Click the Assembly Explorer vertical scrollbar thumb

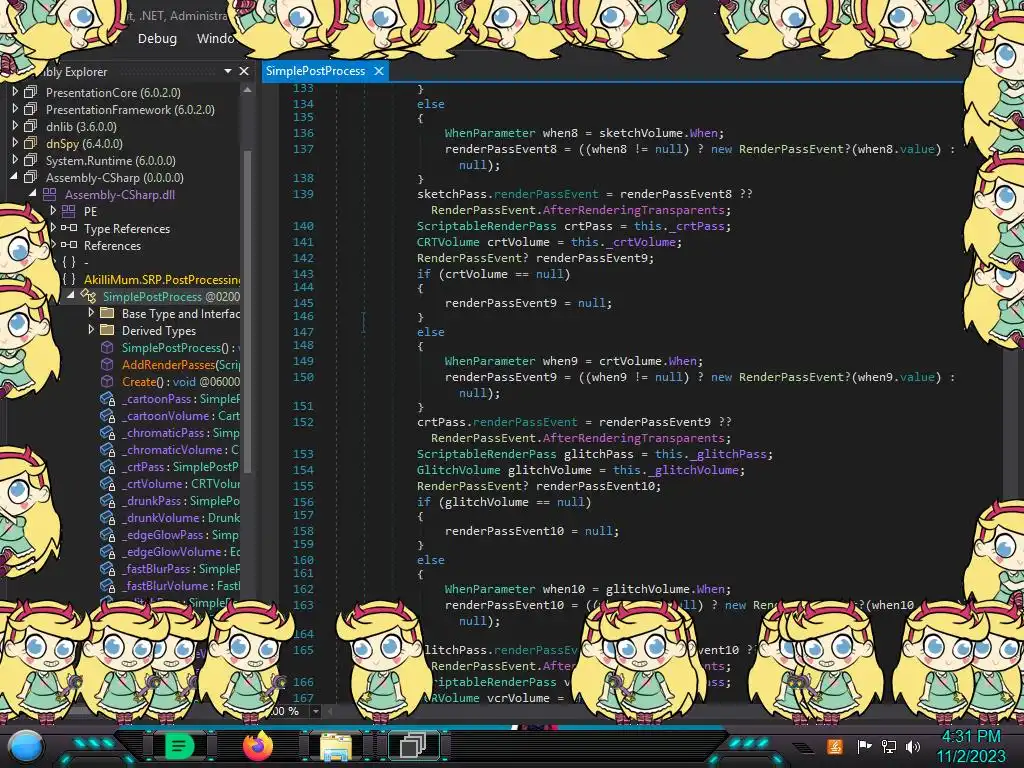pos(248,310)
